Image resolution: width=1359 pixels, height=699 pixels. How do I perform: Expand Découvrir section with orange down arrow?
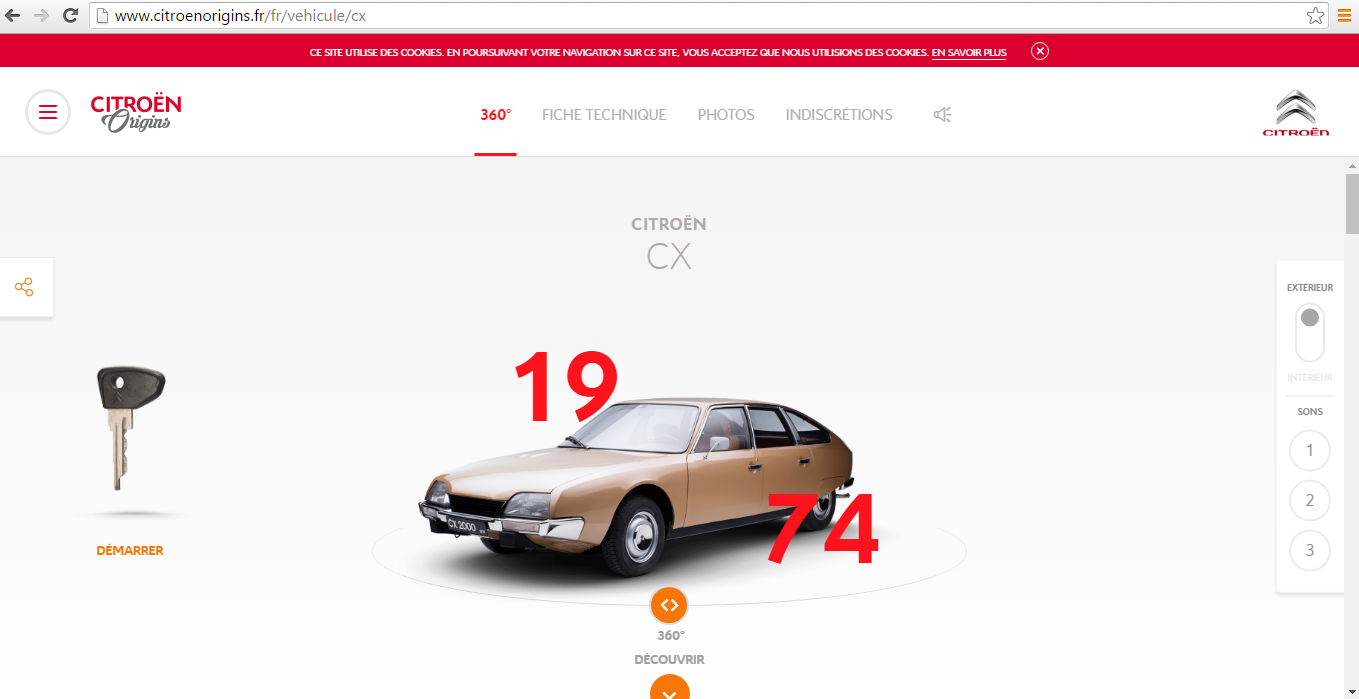[669, 688]
